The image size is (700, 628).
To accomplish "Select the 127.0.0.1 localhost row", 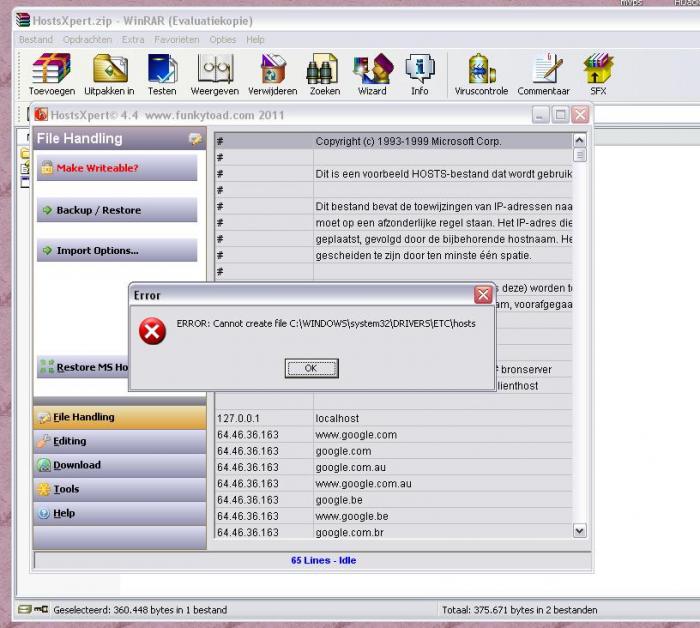I will (394, 418).
